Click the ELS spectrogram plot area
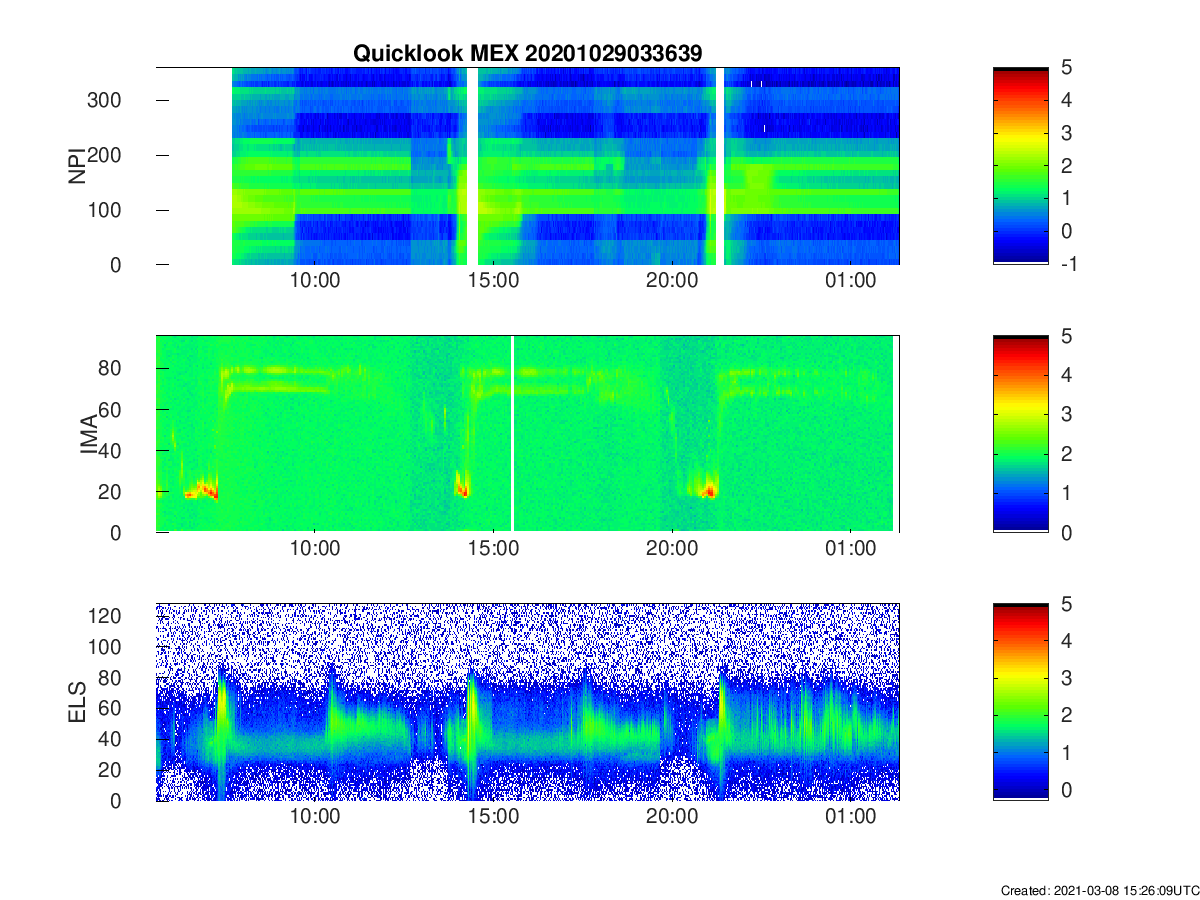 pyautogui.click(x=528, y=702)
